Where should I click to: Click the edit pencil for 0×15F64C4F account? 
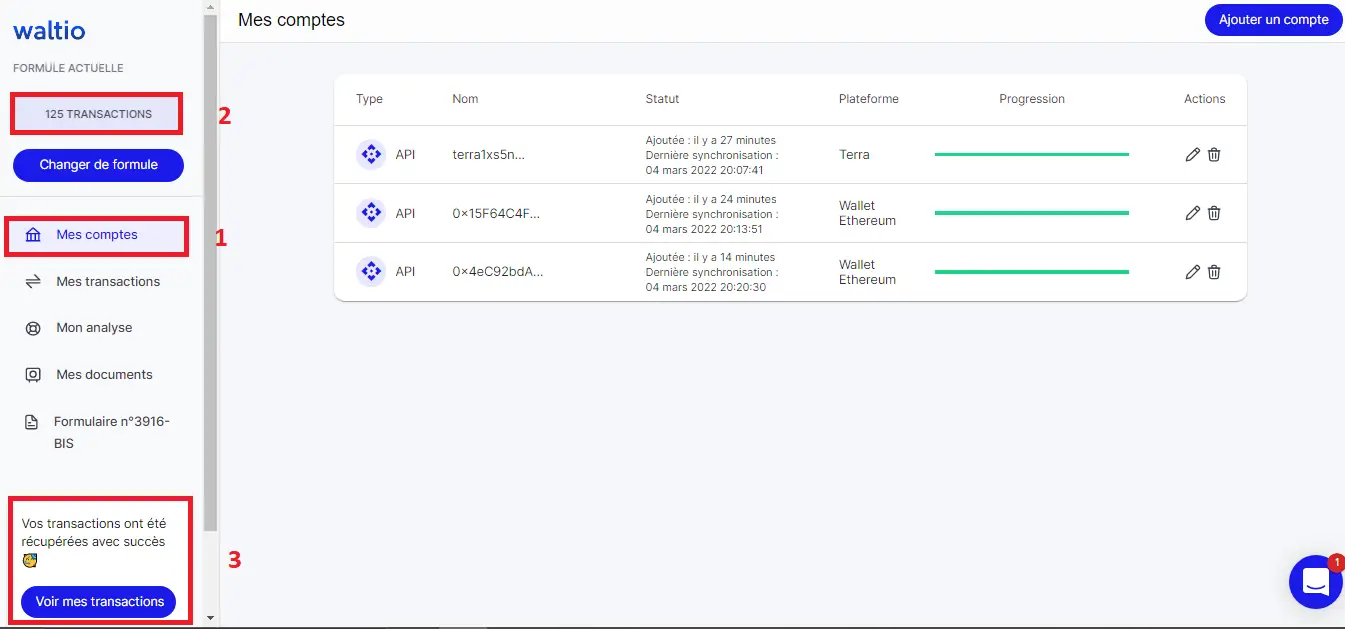click(x=1192, y=213)
